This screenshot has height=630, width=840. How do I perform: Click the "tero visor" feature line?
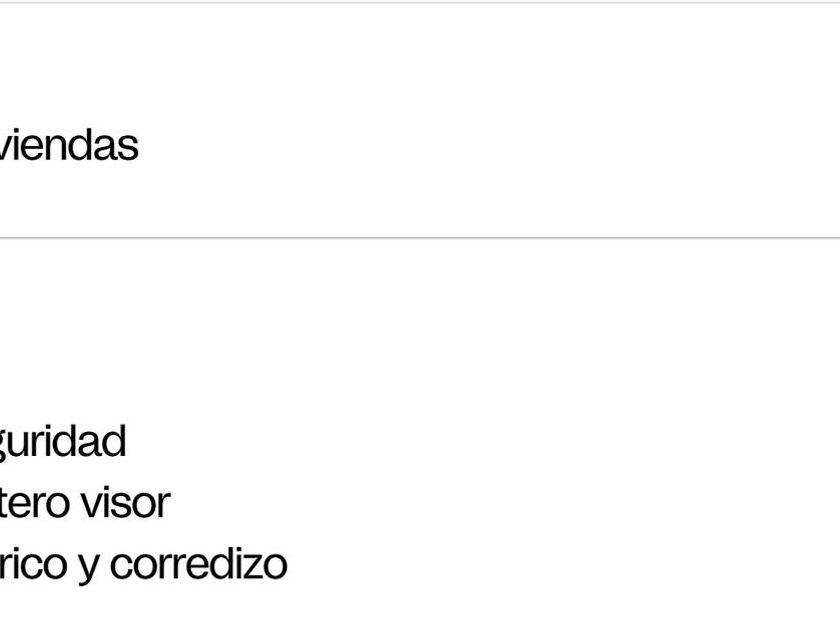(84, 503)
